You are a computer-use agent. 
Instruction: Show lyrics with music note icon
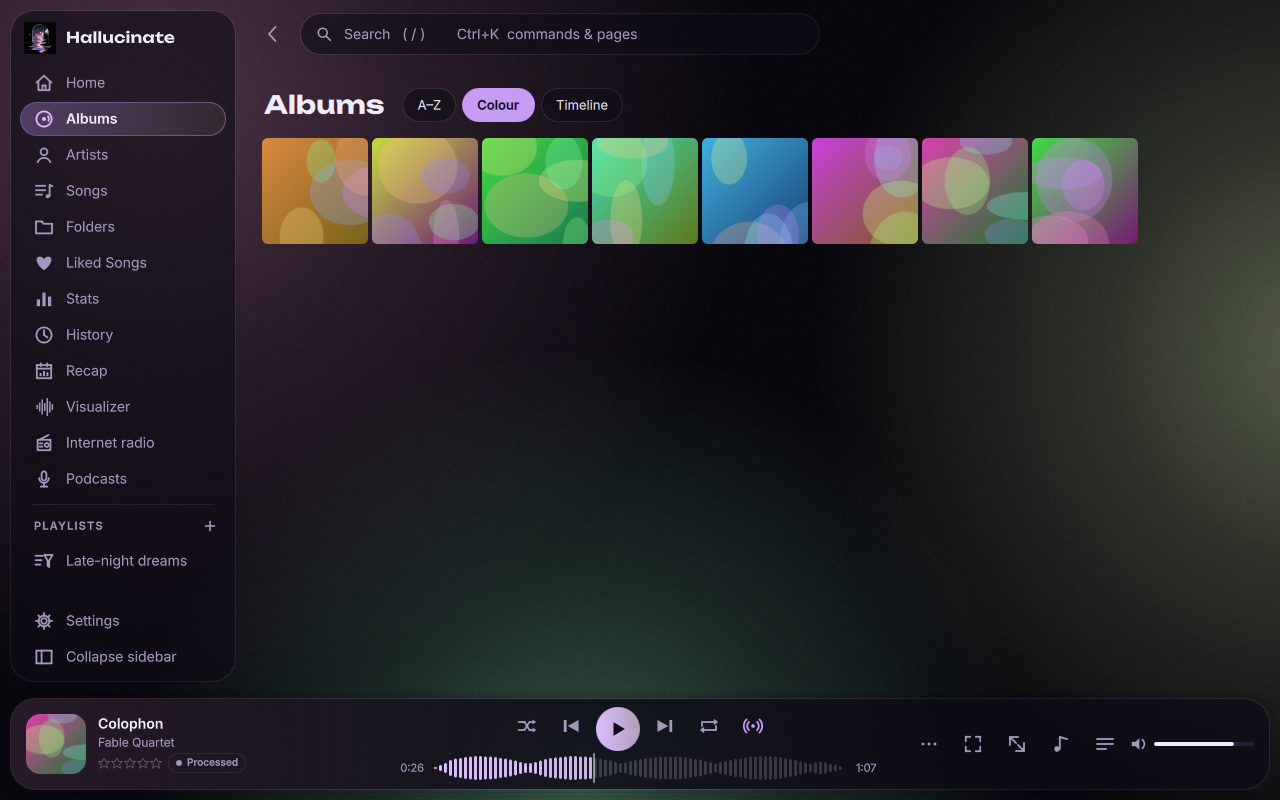[x=1061, y=744]
